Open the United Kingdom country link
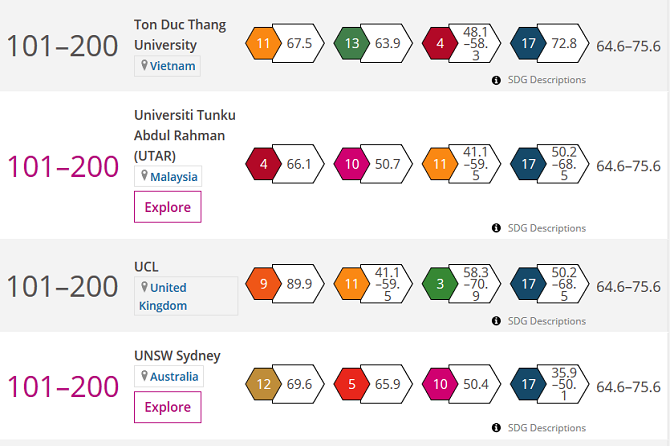Image resolution: width=670 pixels, height=446 pixels. pyautogui.click(x=164, y=296)
